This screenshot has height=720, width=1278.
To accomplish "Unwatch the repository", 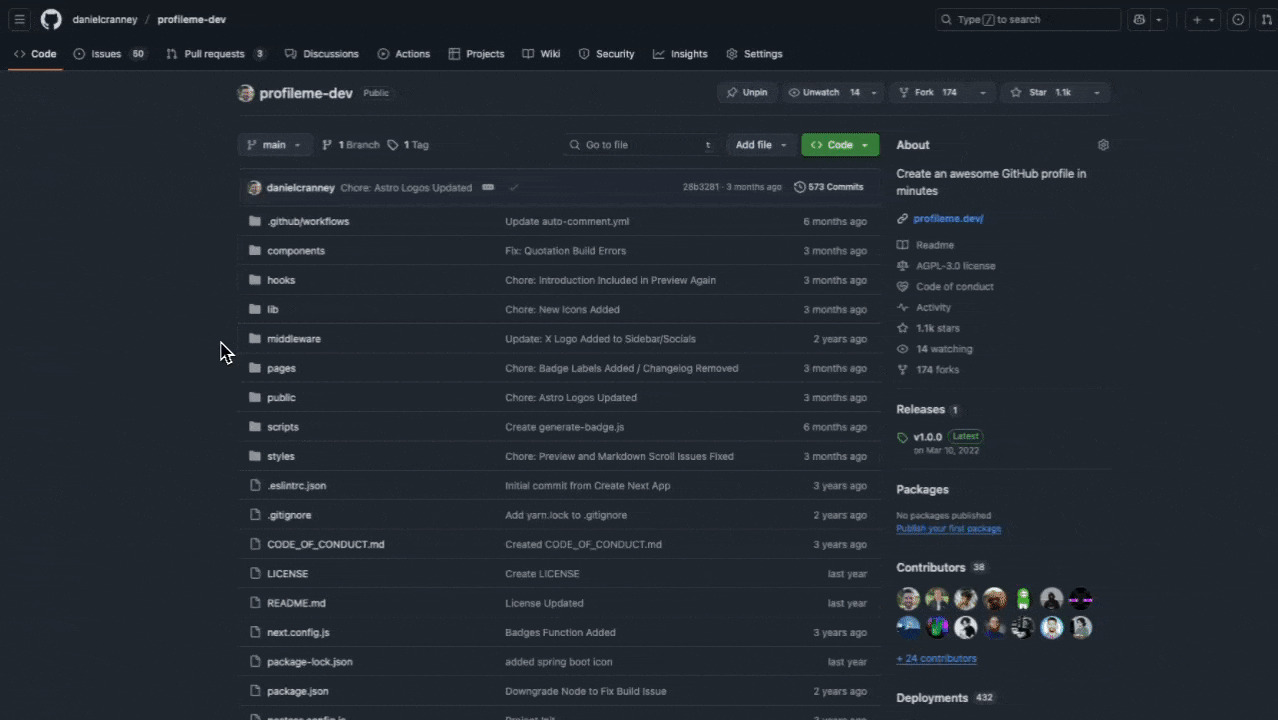I will click(818, 92).
